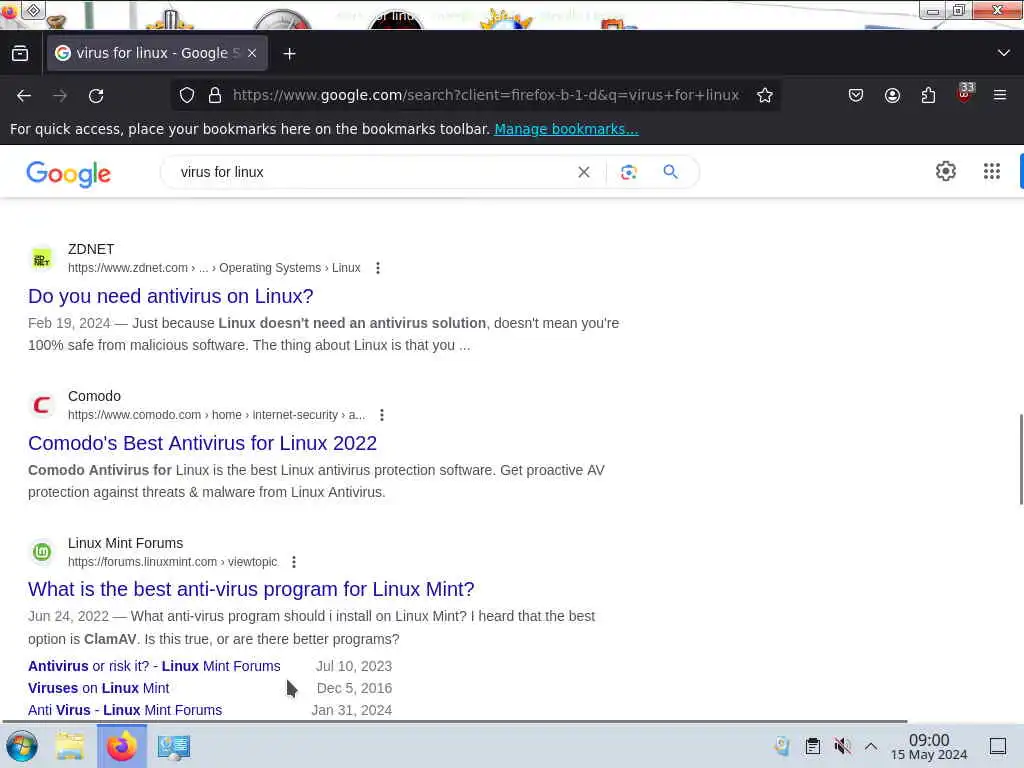Click the 'Jul 10, 2023' date

pyautogui.click(x=354, y=666)
